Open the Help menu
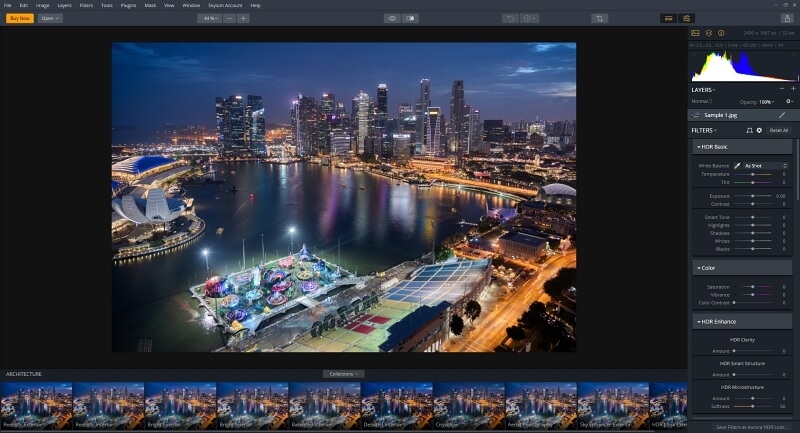The height and width of the screenshot is (433, 800). [x=256, y=5]
